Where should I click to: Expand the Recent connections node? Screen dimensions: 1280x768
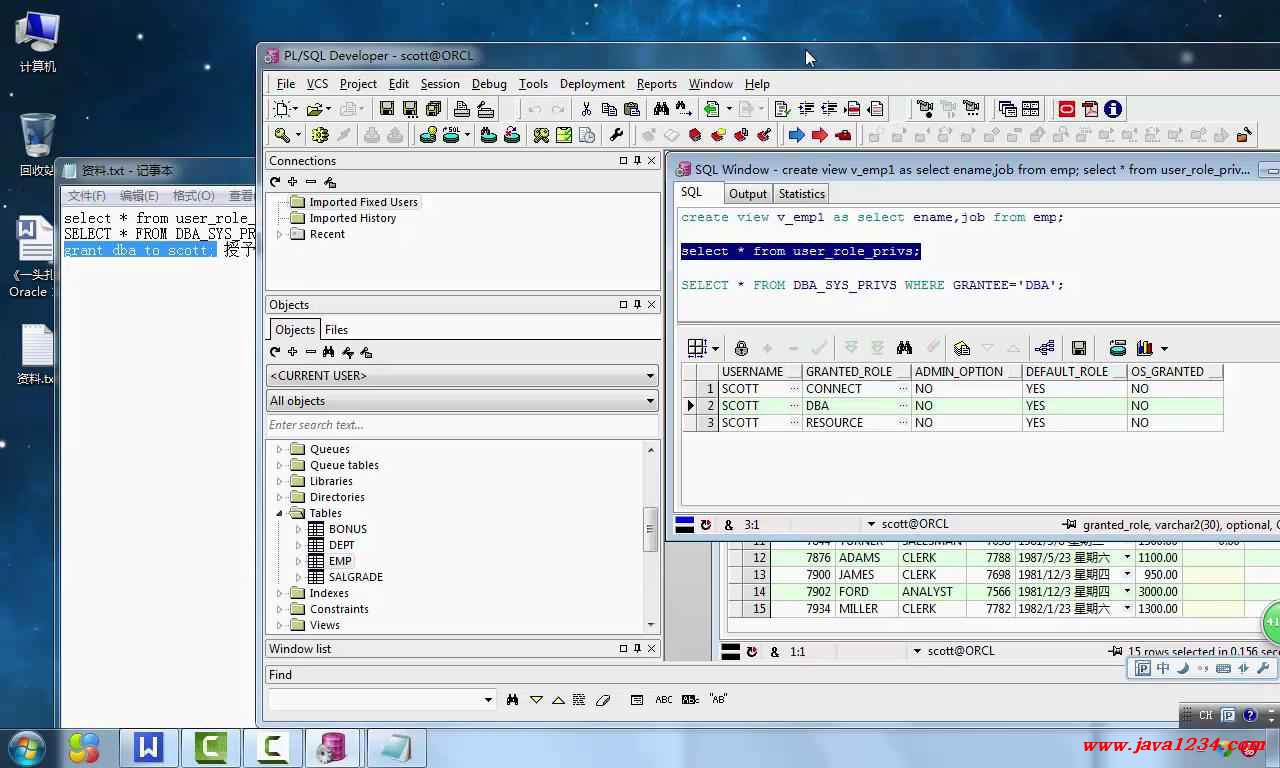pyautogui.click(x=280, y=234)
